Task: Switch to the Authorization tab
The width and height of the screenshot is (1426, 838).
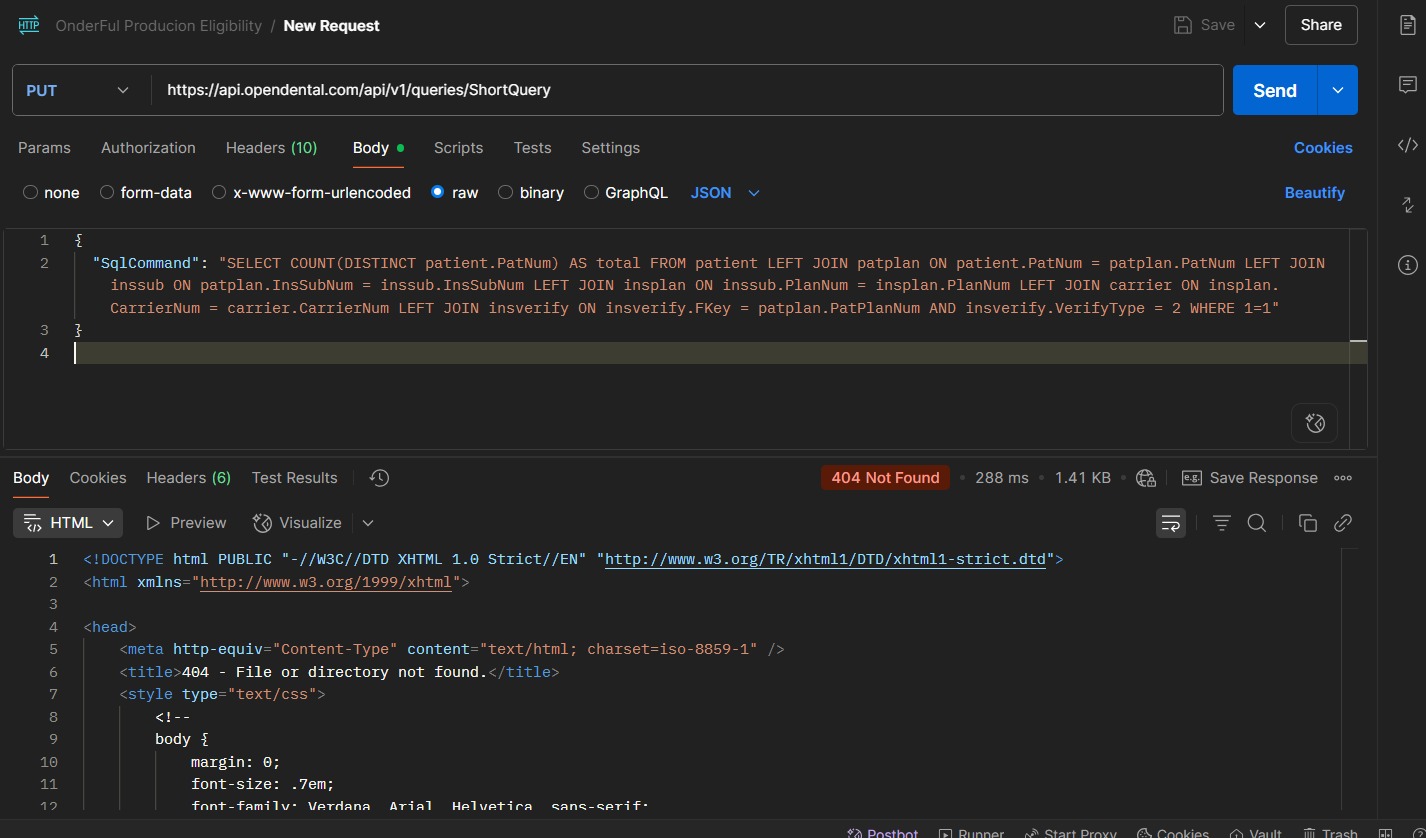Action: pos(148,147)
